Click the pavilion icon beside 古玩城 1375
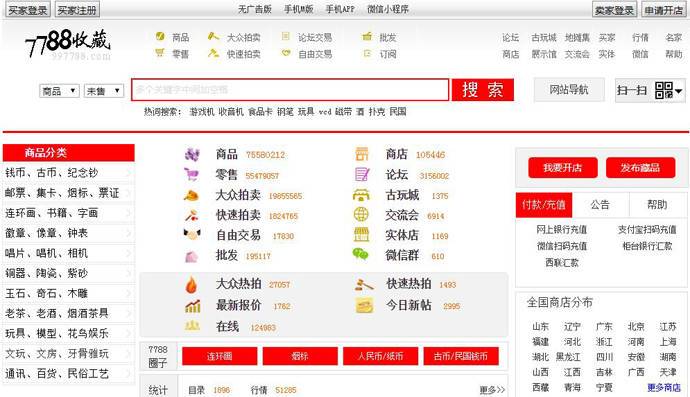 361,195
